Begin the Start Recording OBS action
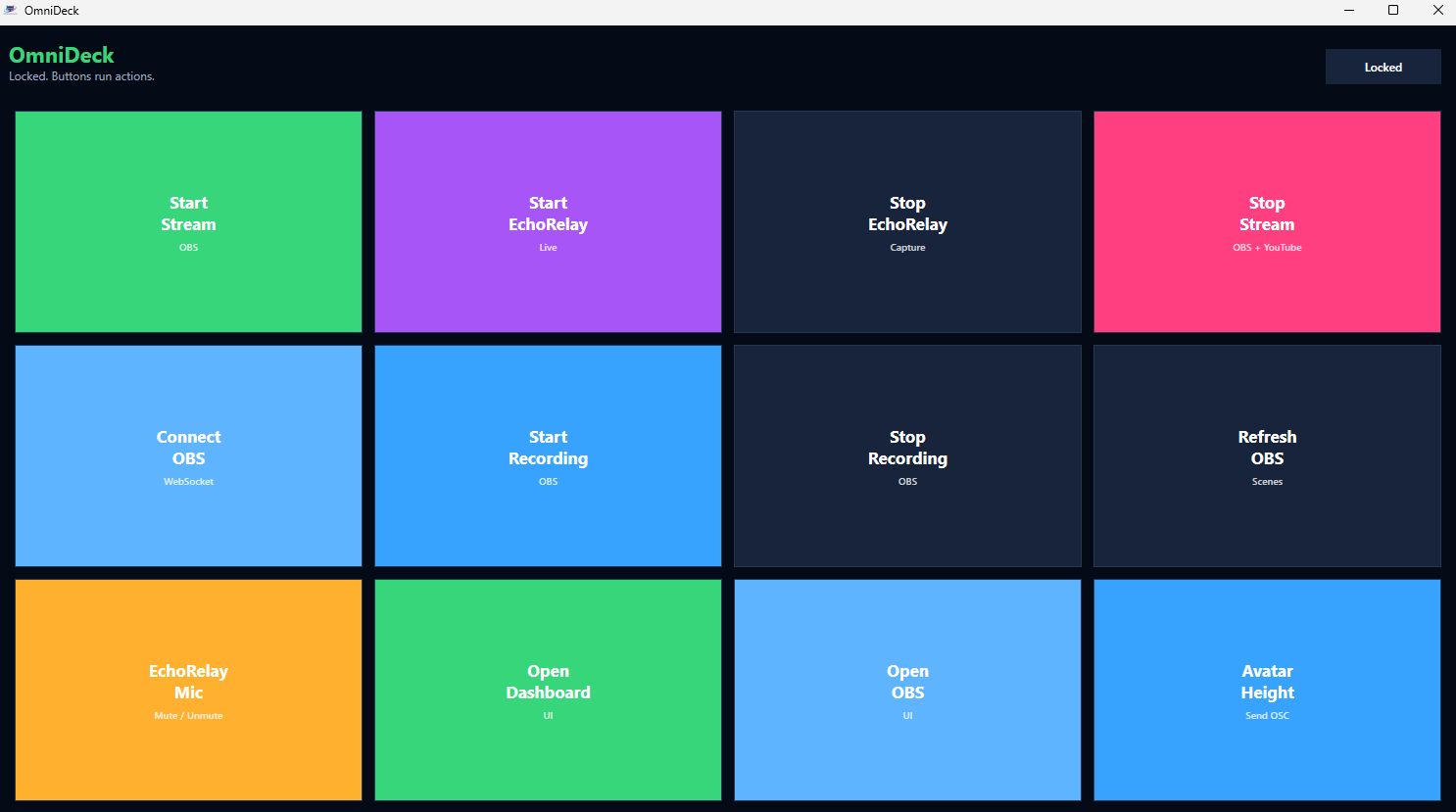 point(548,455)
